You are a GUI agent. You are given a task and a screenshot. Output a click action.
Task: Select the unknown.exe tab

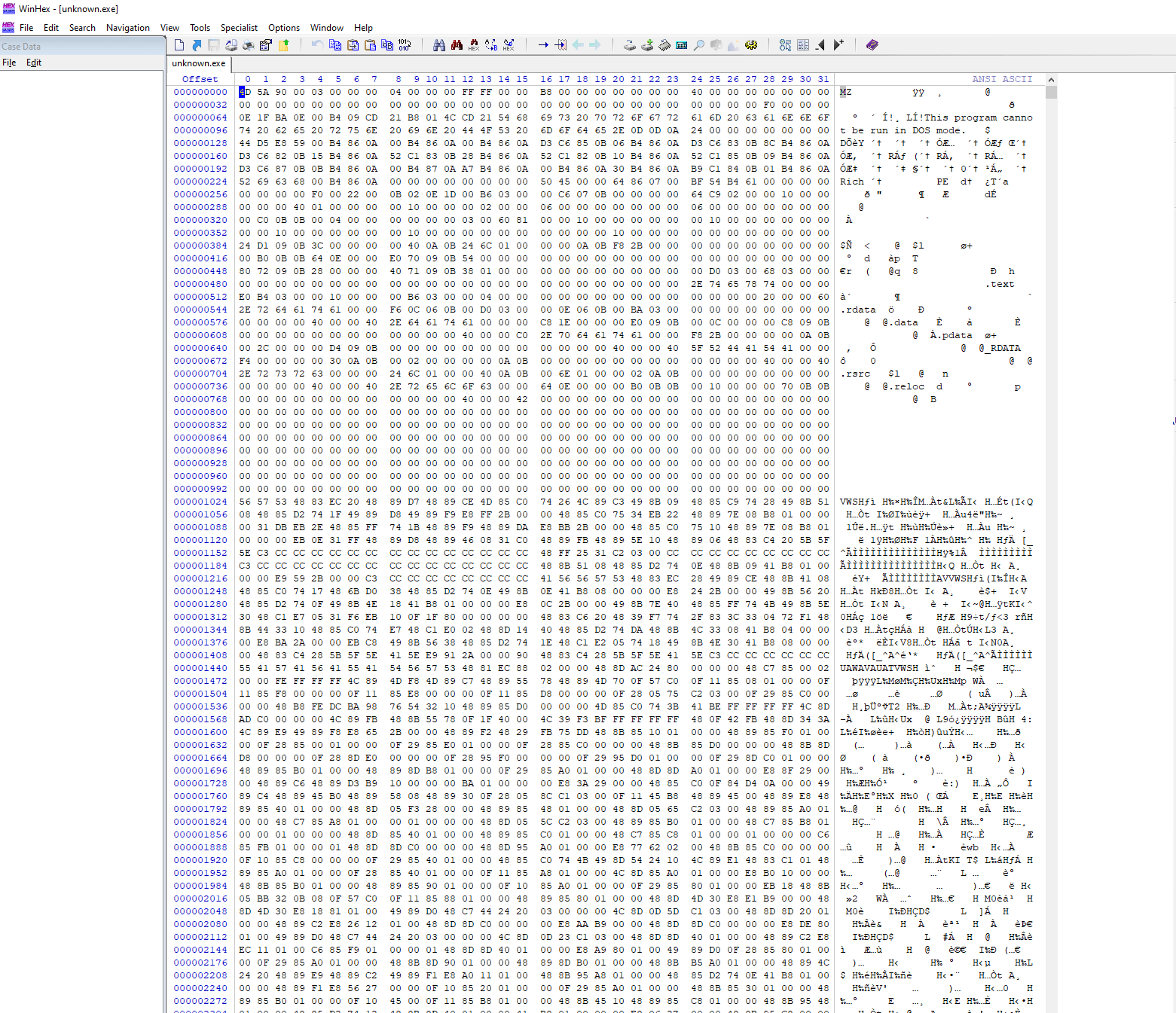pos(198,63)
